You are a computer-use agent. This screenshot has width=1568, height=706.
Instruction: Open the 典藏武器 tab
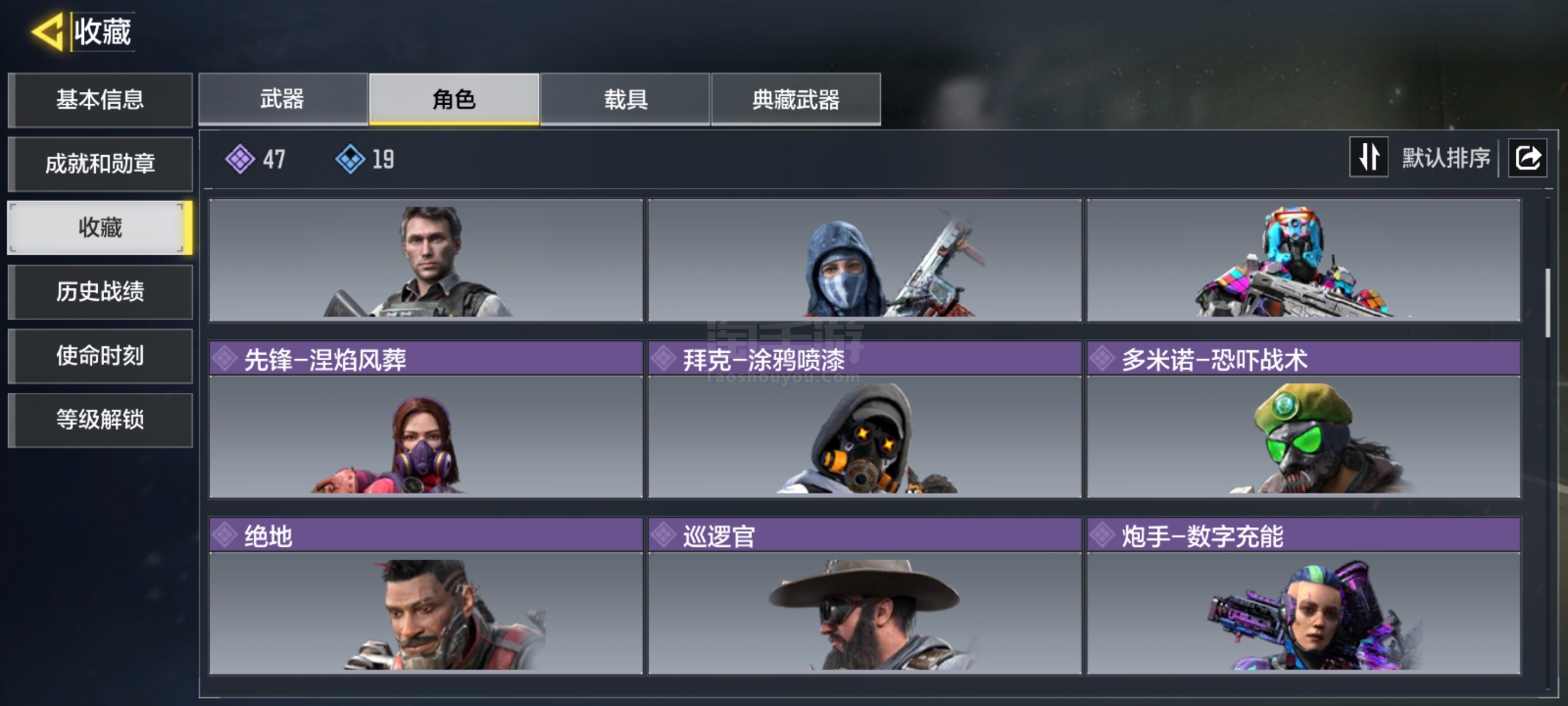pos(796,99)
